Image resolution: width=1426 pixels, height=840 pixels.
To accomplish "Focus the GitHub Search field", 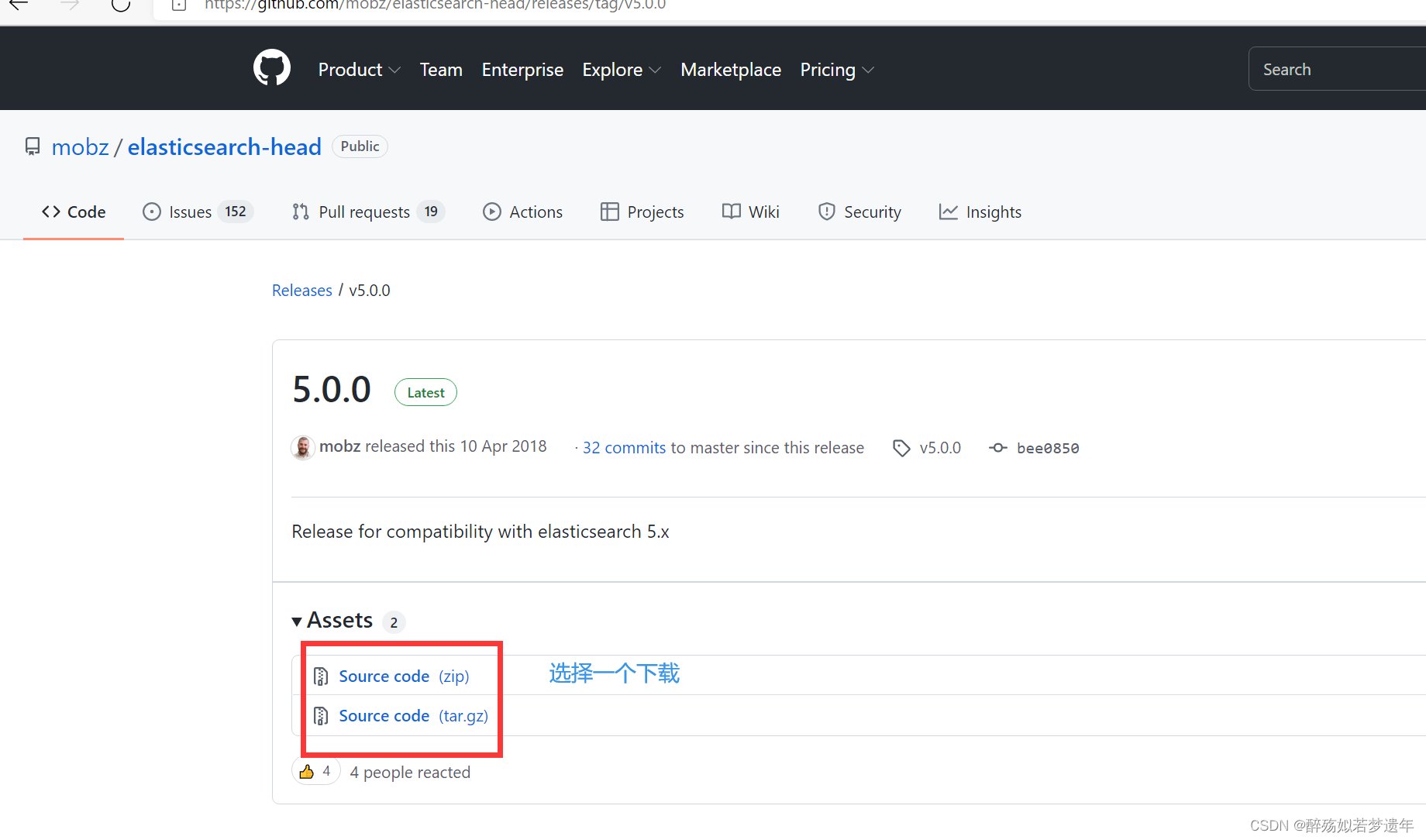I will click(x=1337, y=69).
